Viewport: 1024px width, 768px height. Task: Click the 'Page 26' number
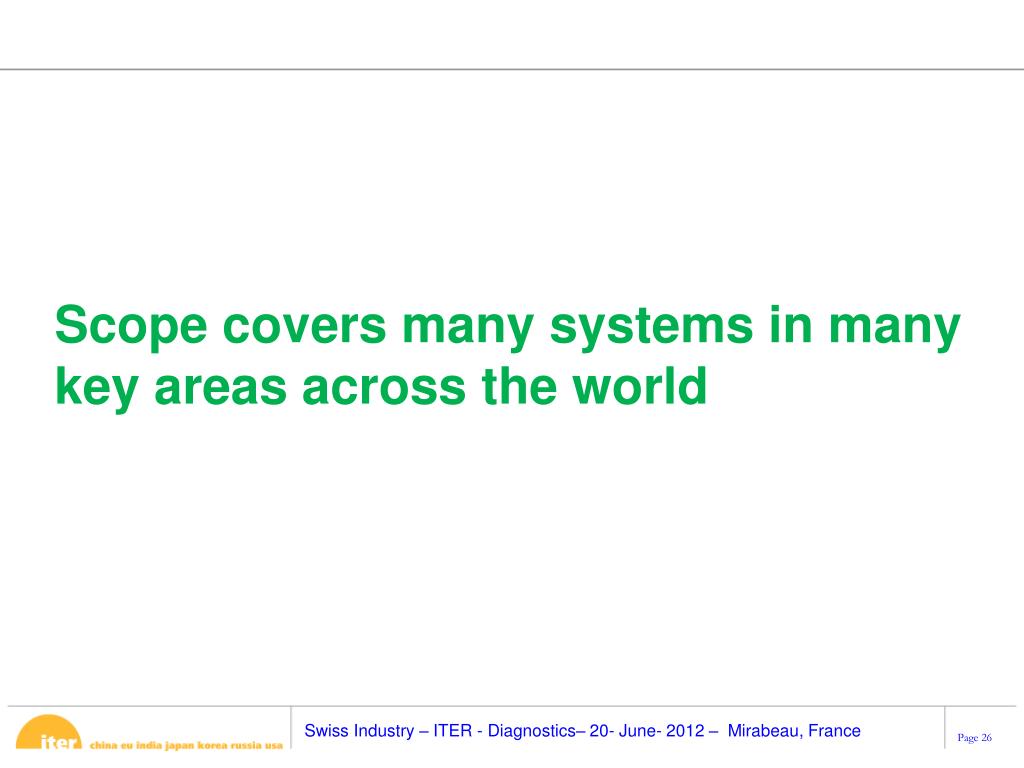coord(974,737)
